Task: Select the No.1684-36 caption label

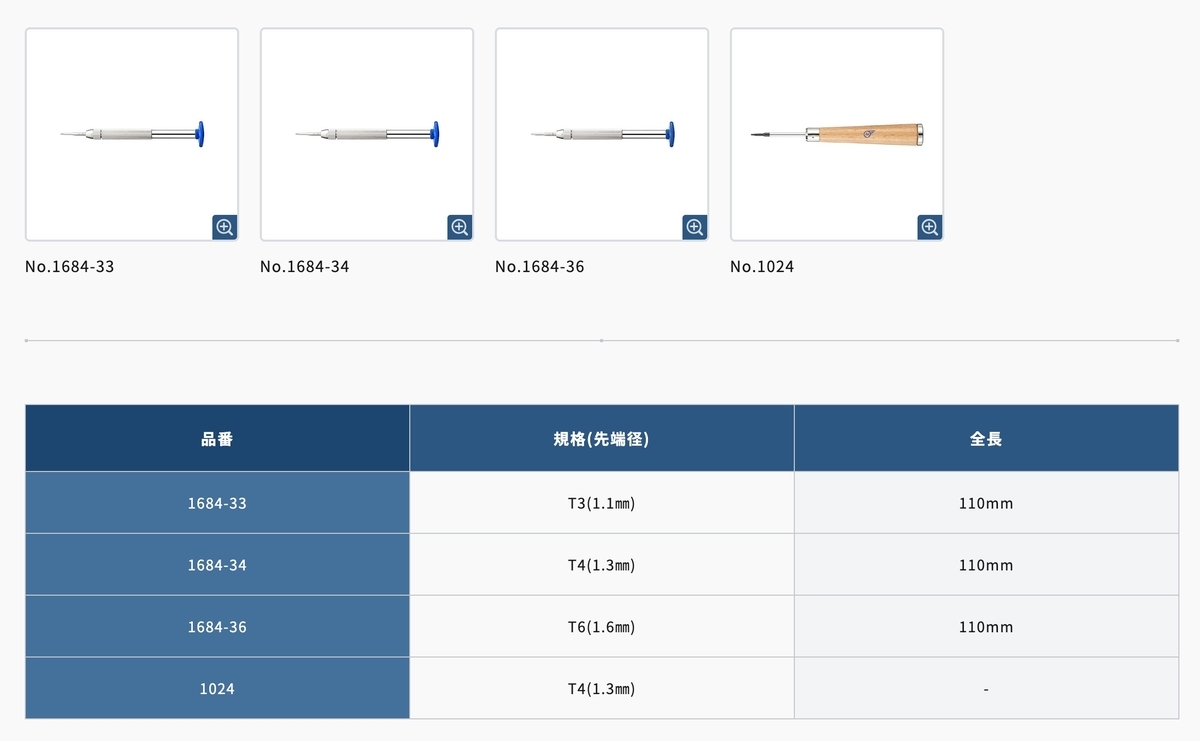Action: tap(540, 267)
